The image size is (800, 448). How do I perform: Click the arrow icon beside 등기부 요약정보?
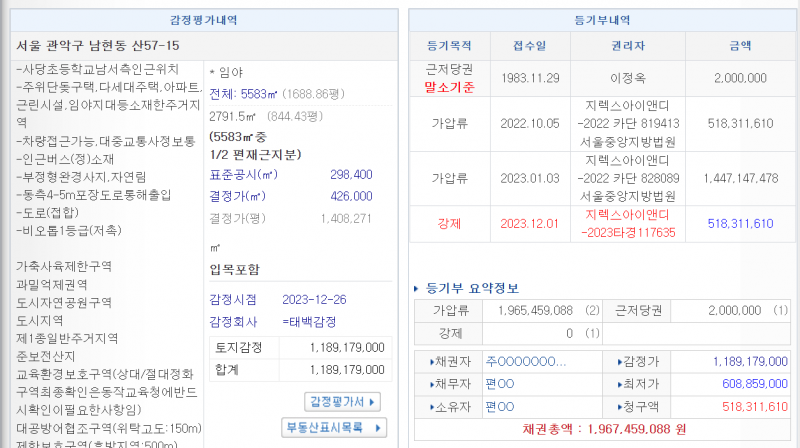pos(418,288)
